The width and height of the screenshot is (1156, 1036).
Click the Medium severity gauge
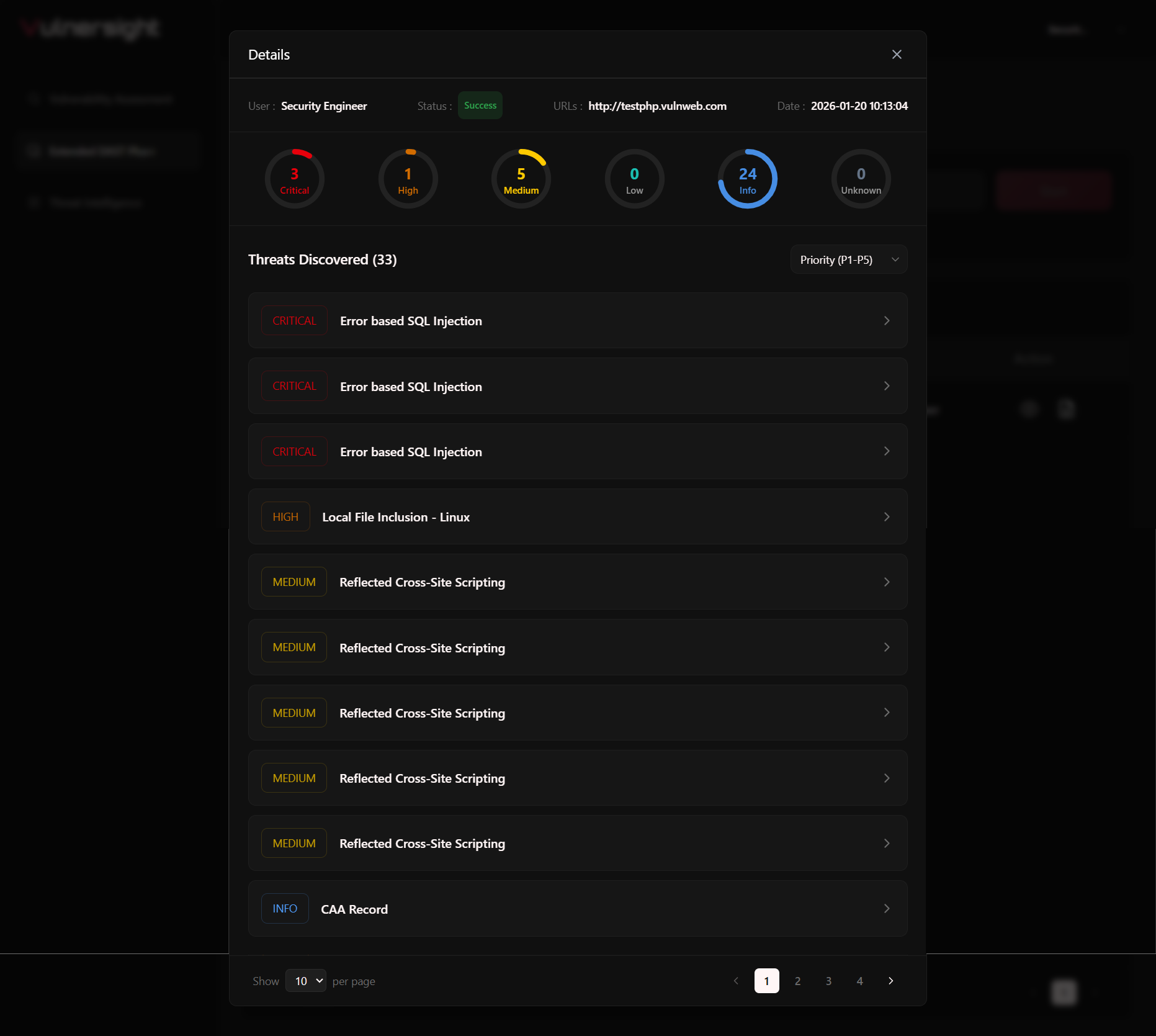pyautogui.click(x=521, y=179)
